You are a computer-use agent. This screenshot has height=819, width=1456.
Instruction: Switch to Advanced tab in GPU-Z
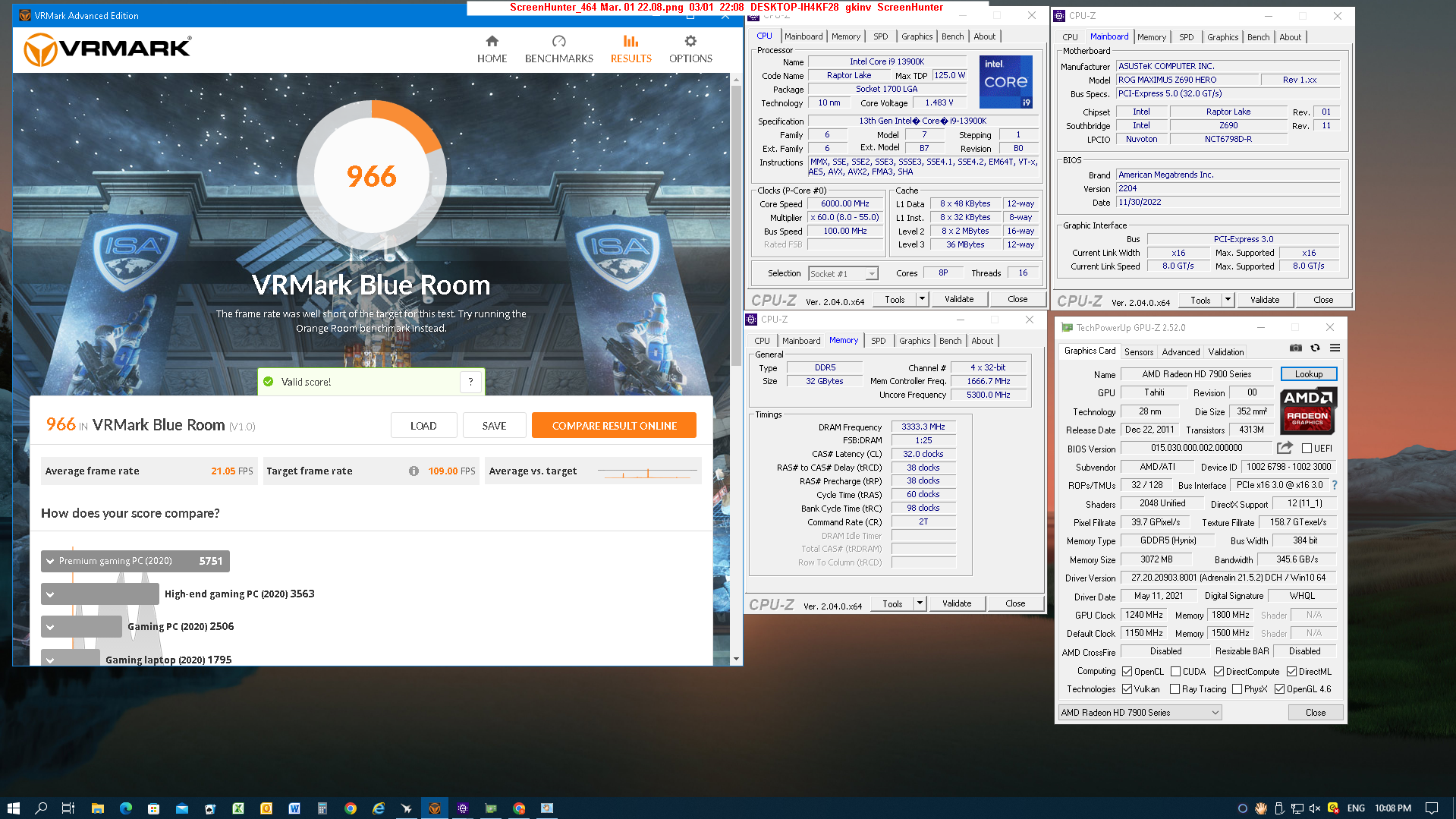(1181, 351)
